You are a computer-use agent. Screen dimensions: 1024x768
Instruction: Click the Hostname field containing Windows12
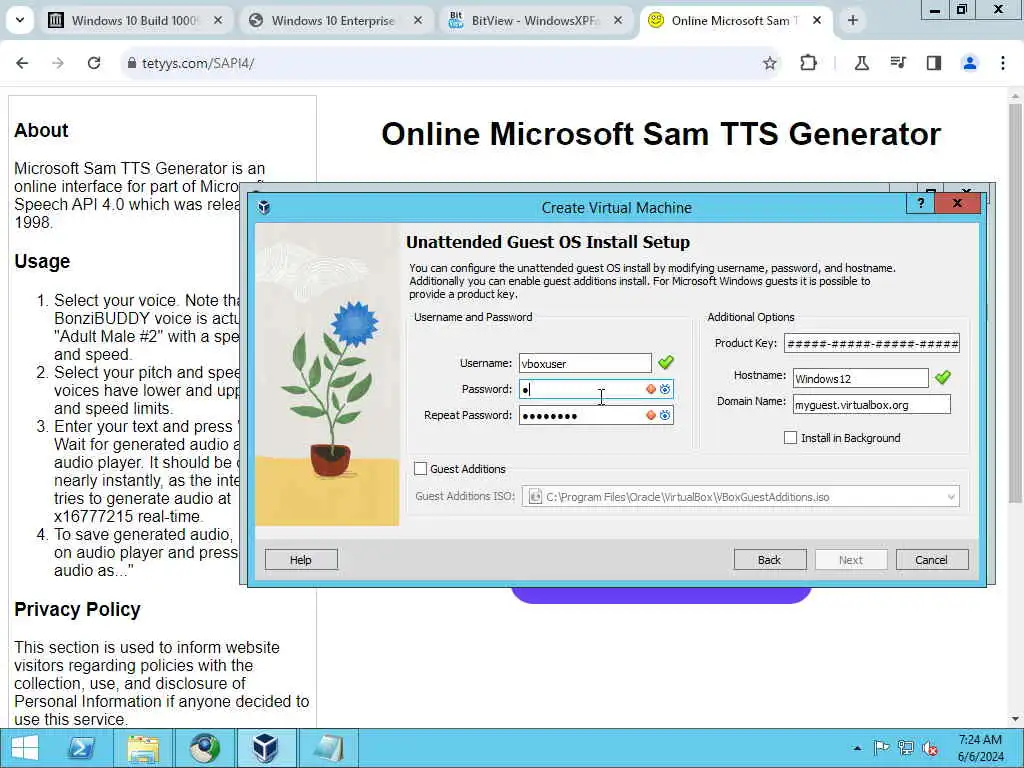pyautogui.click(x=861, y=378)
